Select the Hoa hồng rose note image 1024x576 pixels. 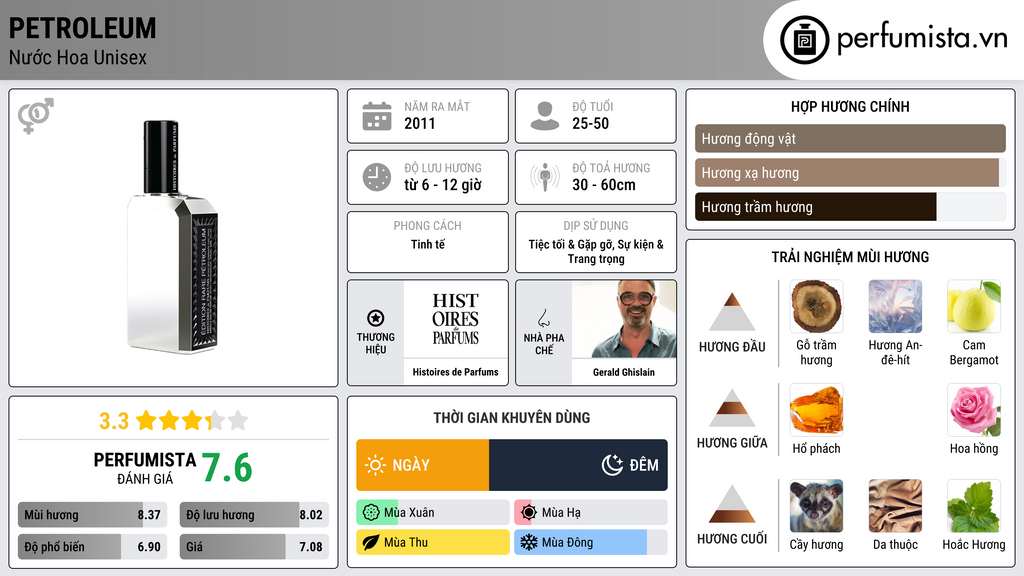974,410
